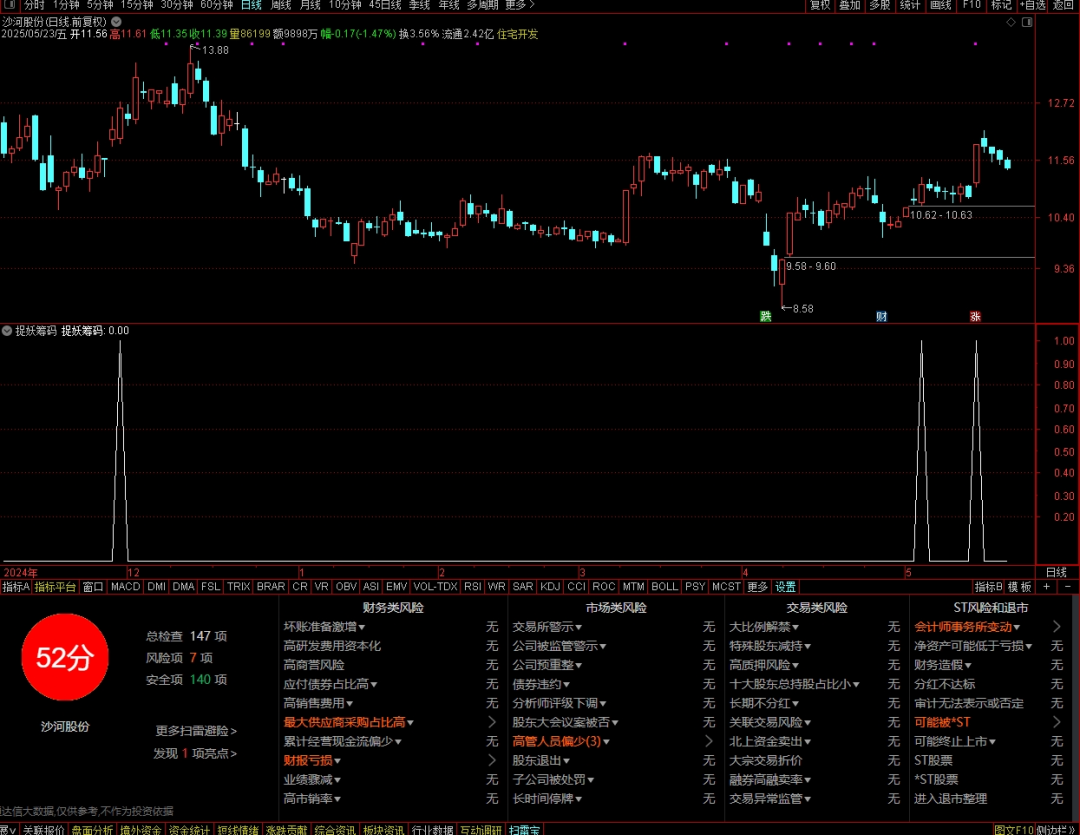The width and height of the screenshot is (1080, 835).
Task: Switch to the 月线 timeframe
Action: tap(311, 5)
